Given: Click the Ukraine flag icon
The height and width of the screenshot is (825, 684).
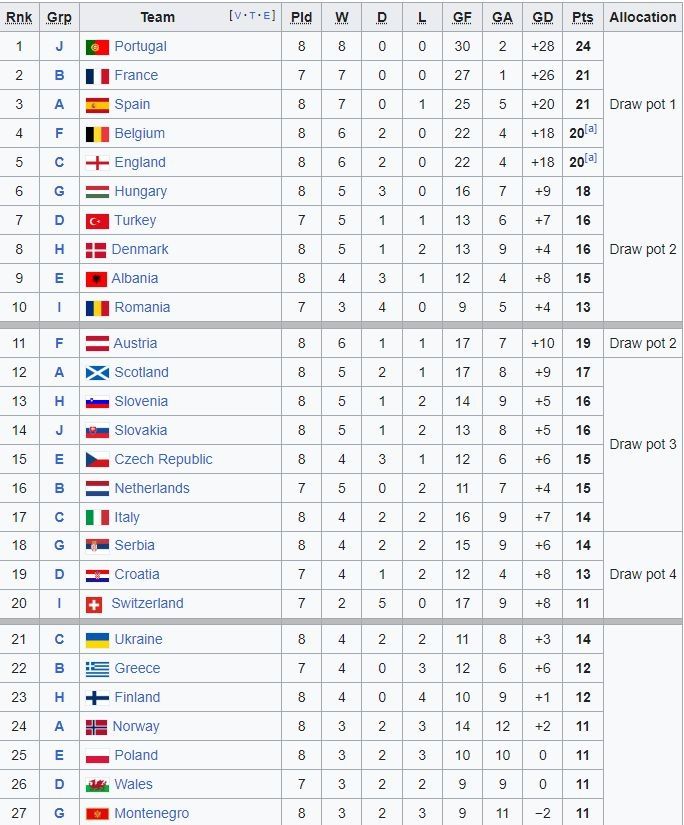Looking at the screenshot, I should tap(97, 640).
